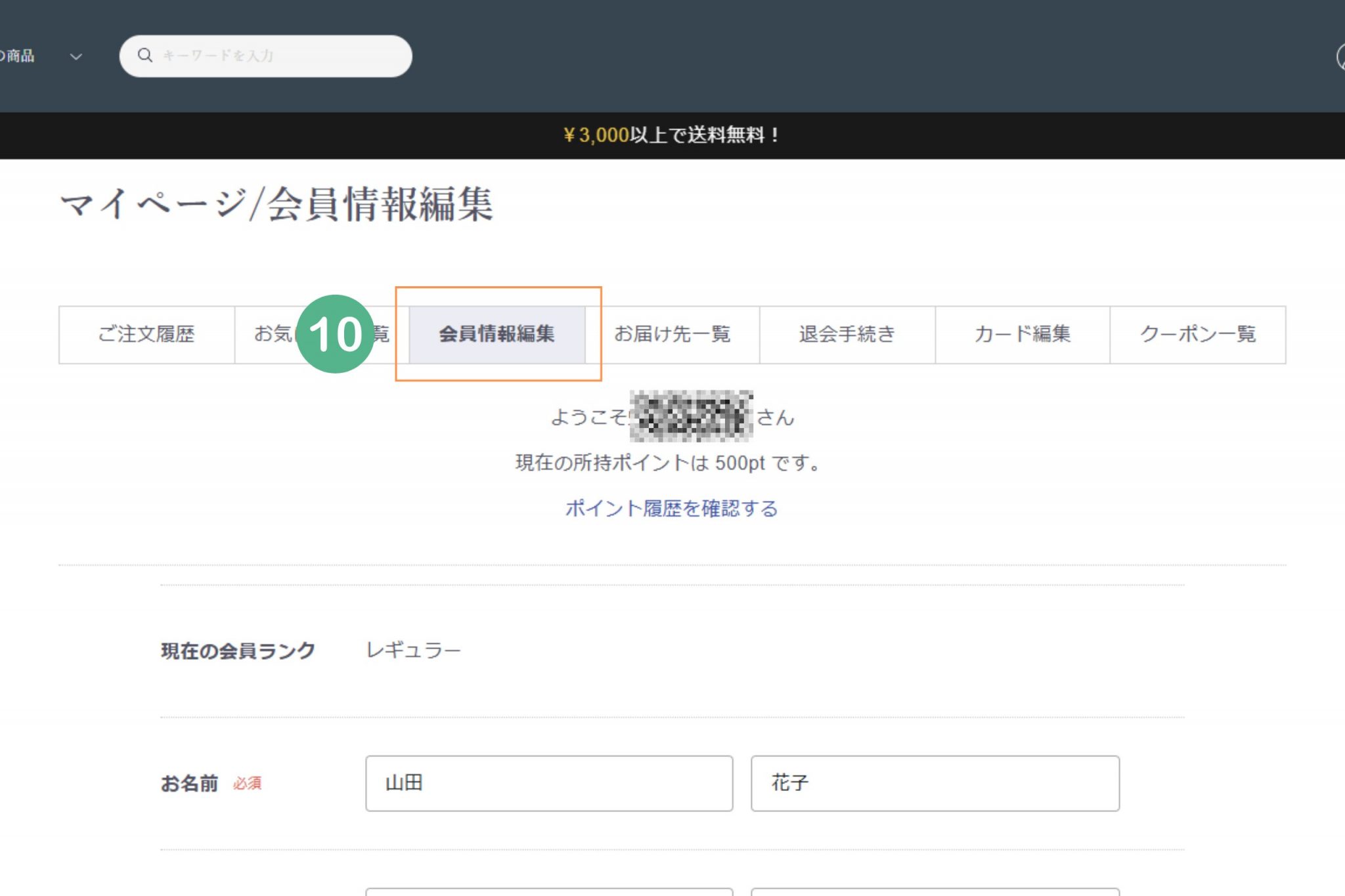
Task: Click the last name field containing 山田
Action: pos(549,783)
